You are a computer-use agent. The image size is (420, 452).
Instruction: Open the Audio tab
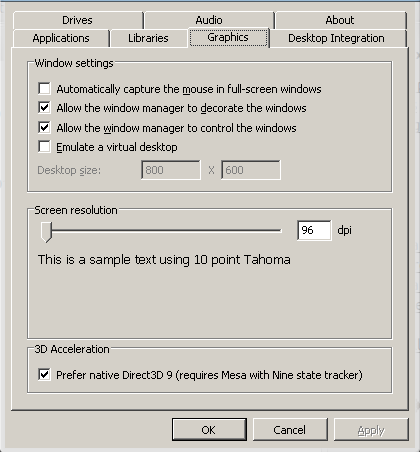point(209,20)
